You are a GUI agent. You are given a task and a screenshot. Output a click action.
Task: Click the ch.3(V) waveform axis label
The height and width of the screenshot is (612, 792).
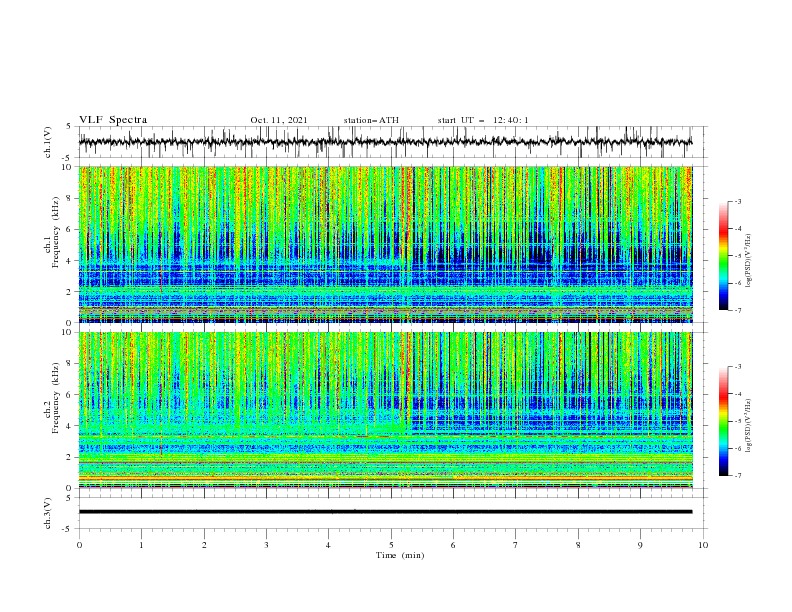(48, 513)
